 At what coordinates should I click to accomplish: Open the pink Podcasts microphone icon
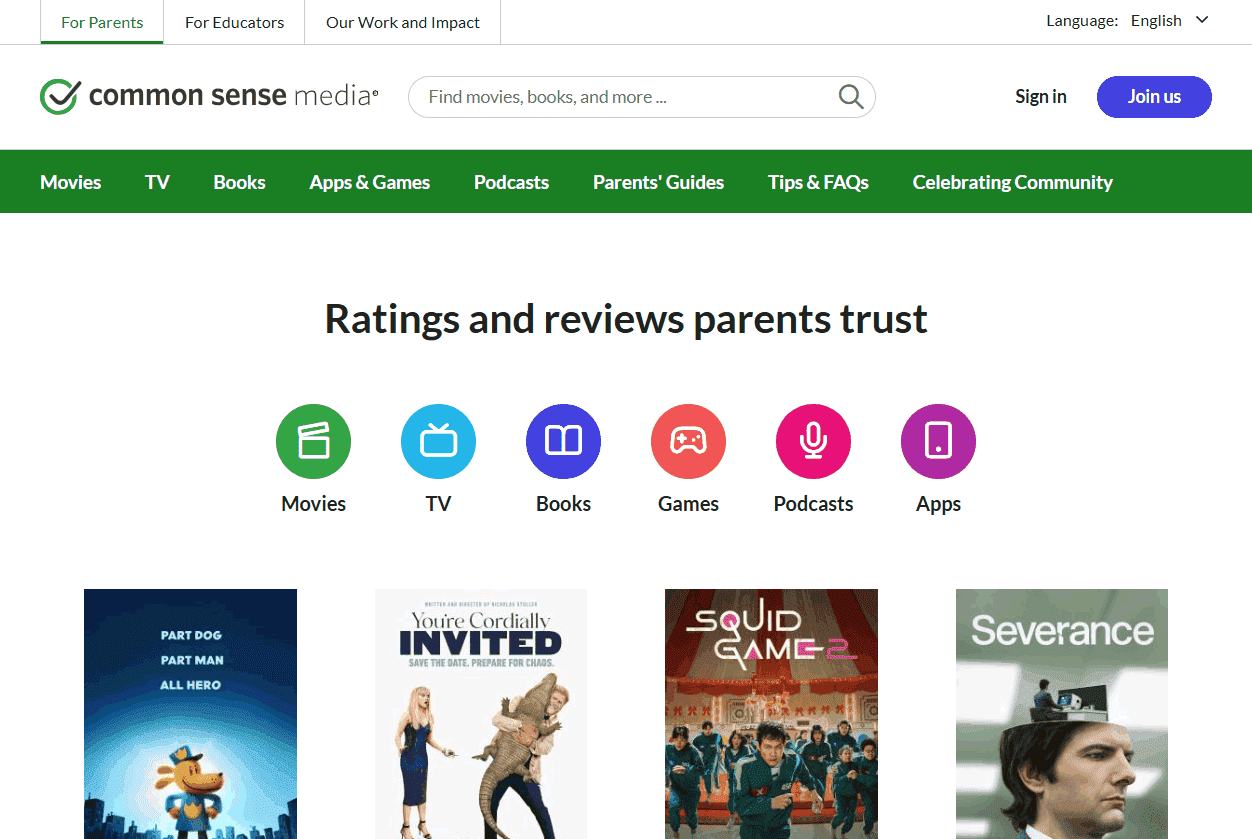click(x=813, y=442)
